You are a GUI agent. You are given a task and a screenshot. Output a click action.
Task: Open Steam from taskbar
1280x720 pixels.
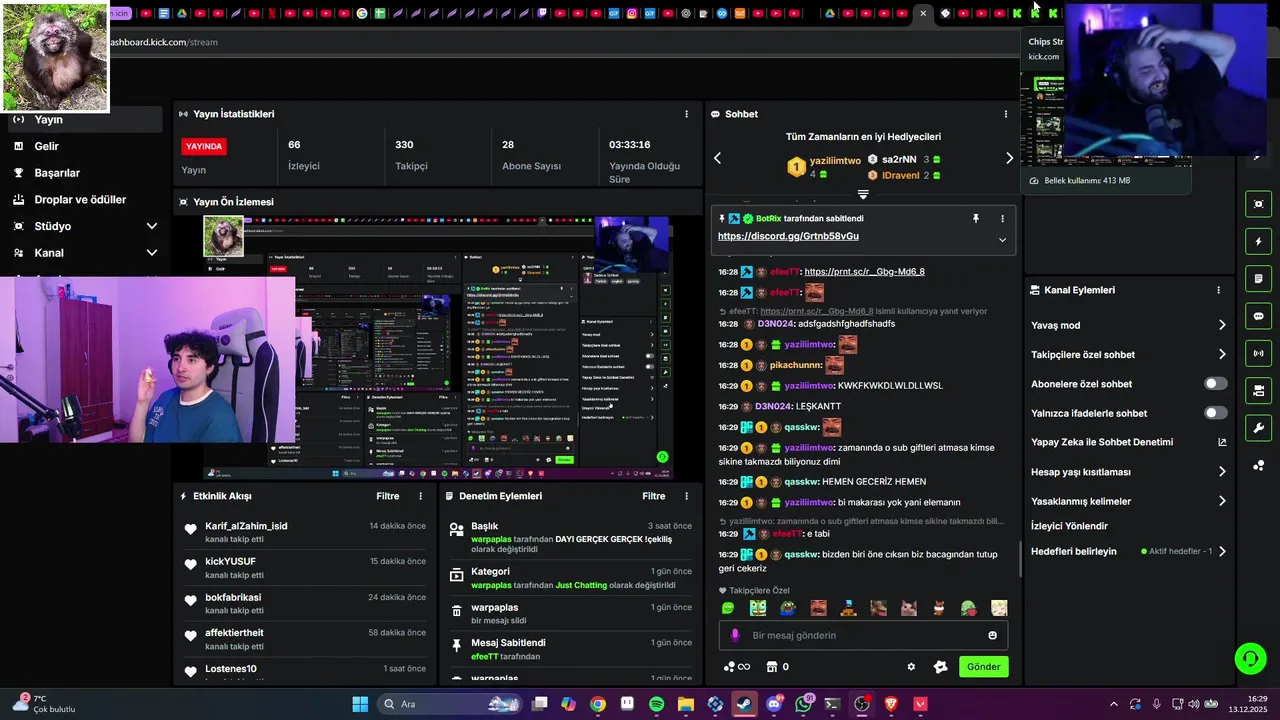[x=744, y=704]
